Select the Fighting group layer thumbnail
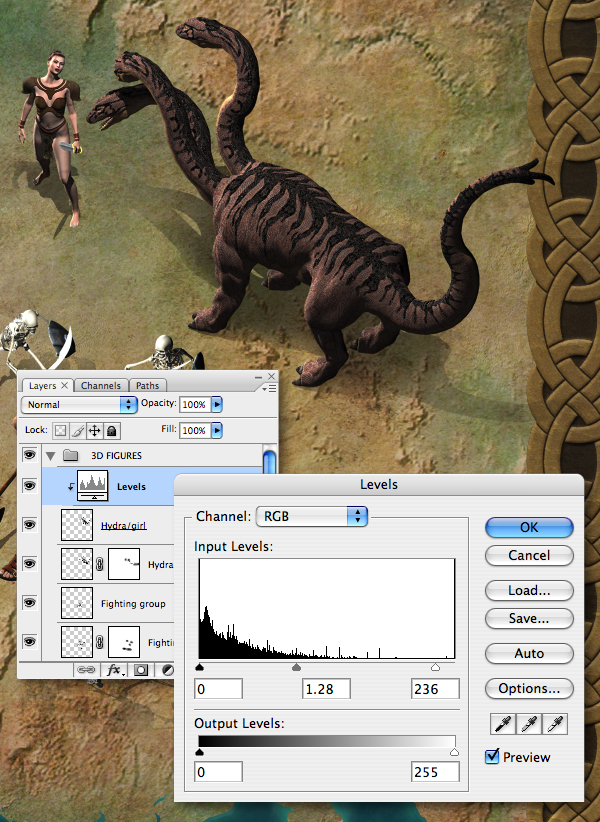Screen dimensions: 600x822 [77, 603]
